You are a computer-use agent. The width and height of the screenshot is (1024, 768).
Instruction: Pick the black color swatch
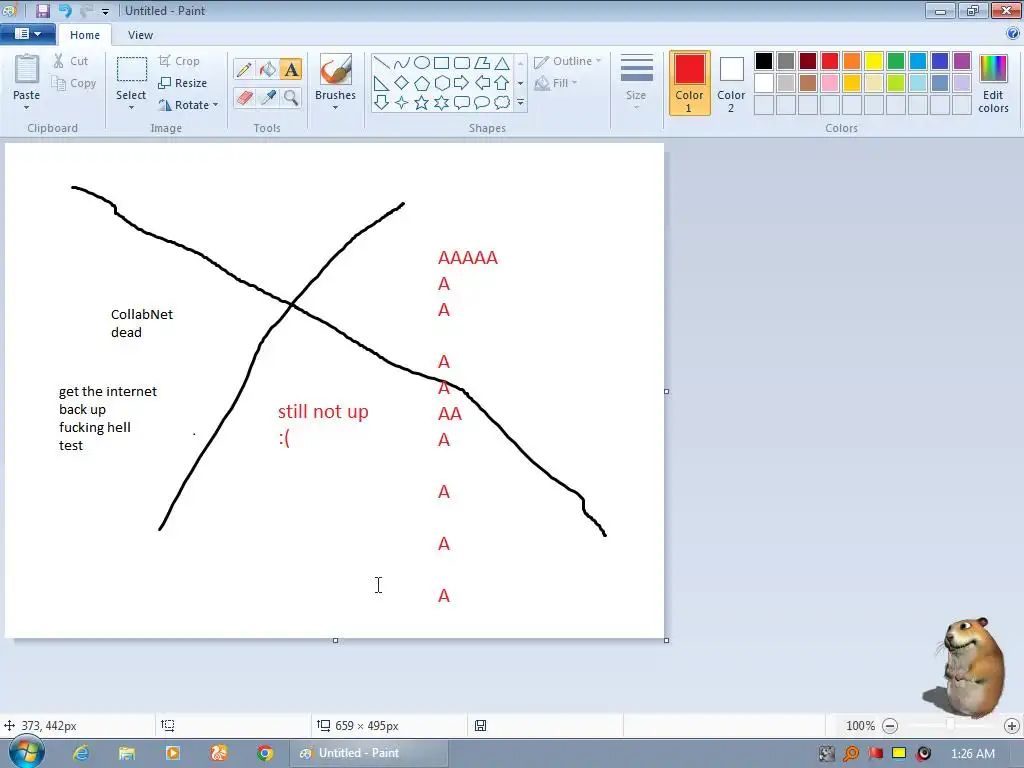tap(763, 61)
